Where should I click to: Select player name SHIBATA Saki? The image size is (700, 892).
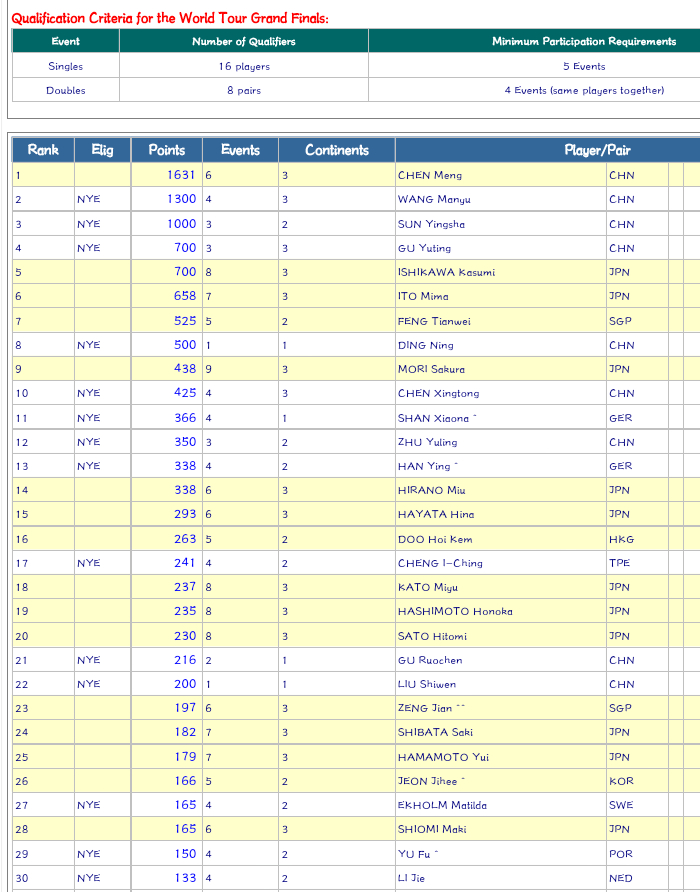[435, 732]
